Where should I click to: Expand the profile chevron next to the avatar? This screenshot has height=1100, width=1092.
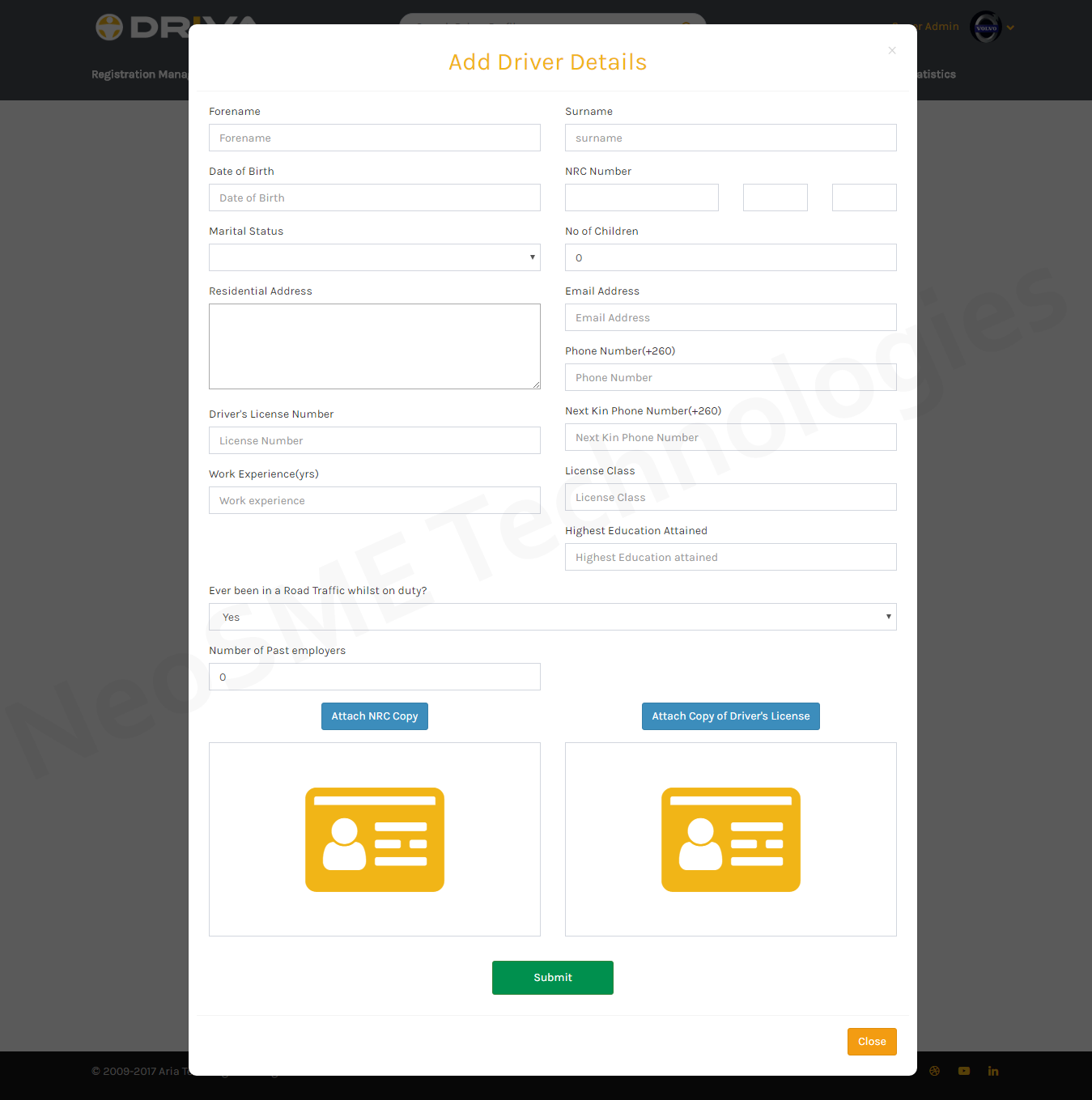tap(1010, 27)
